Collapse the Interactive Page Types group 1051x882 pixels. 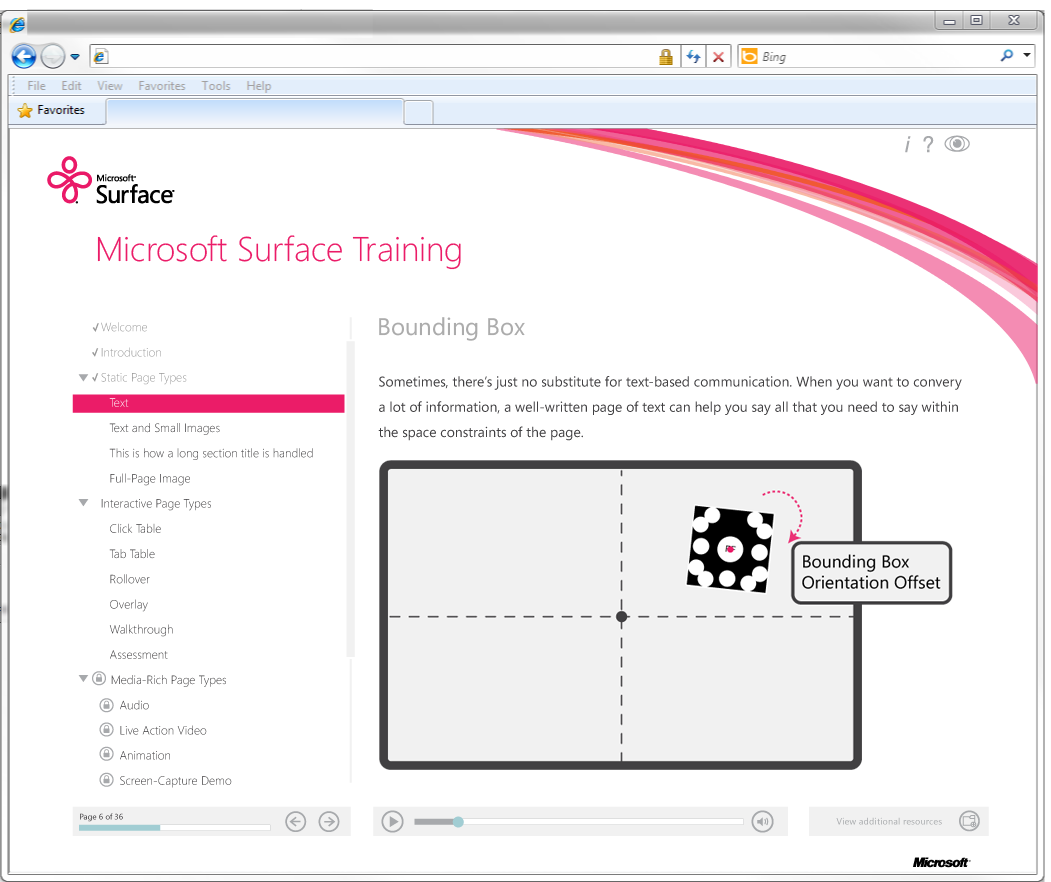(83, 503)
